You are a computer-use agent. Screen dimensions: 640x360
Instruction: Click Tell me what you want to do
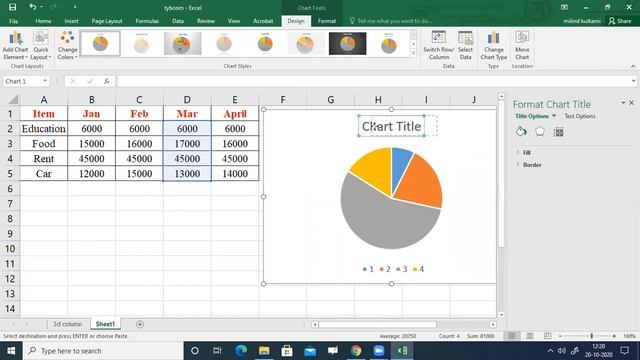click(394, 21)
